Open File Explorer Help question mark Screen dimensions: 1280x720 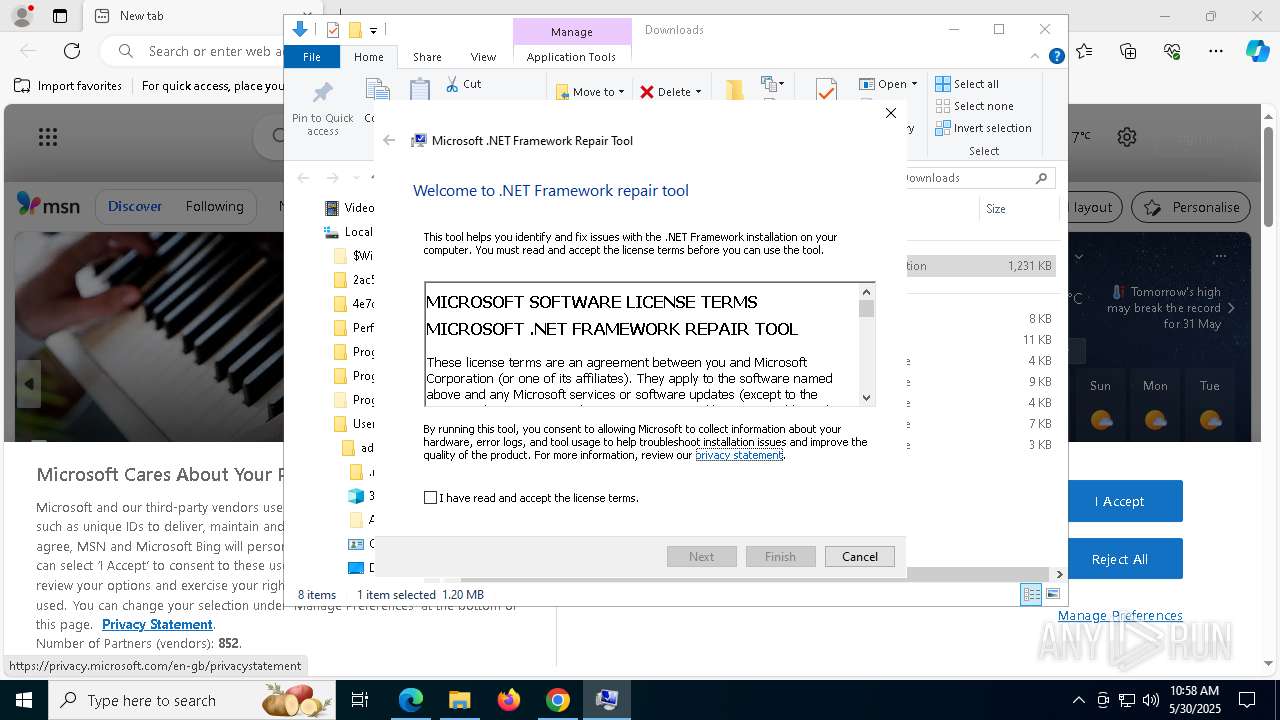point(1056,57)
